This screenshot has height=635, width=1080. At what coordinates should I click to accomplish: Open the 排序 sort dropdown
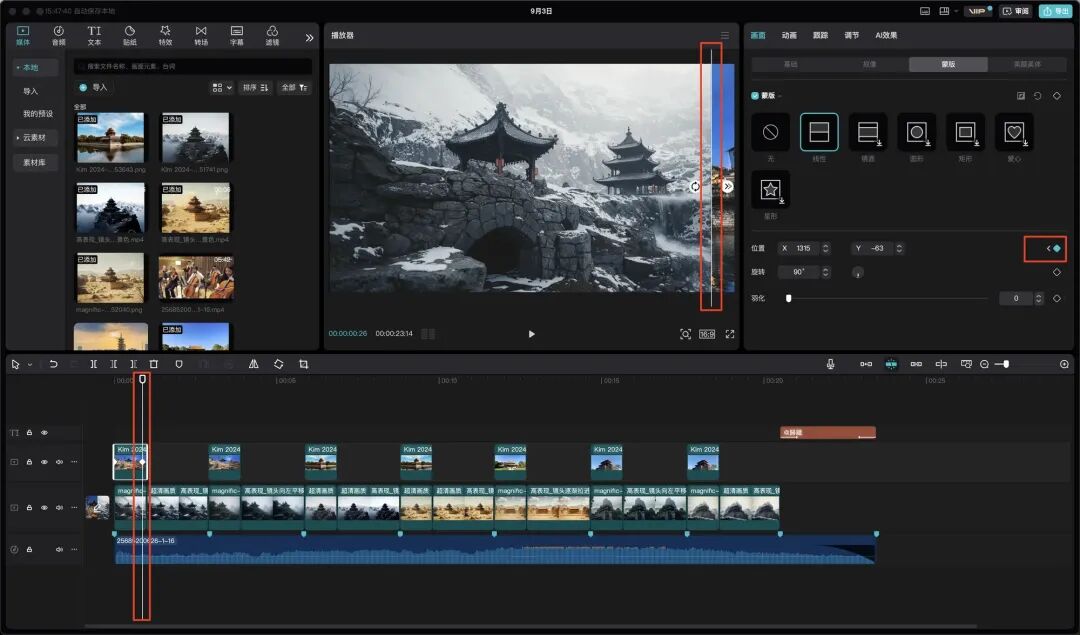pyautogui.click(x=255, y=87)
